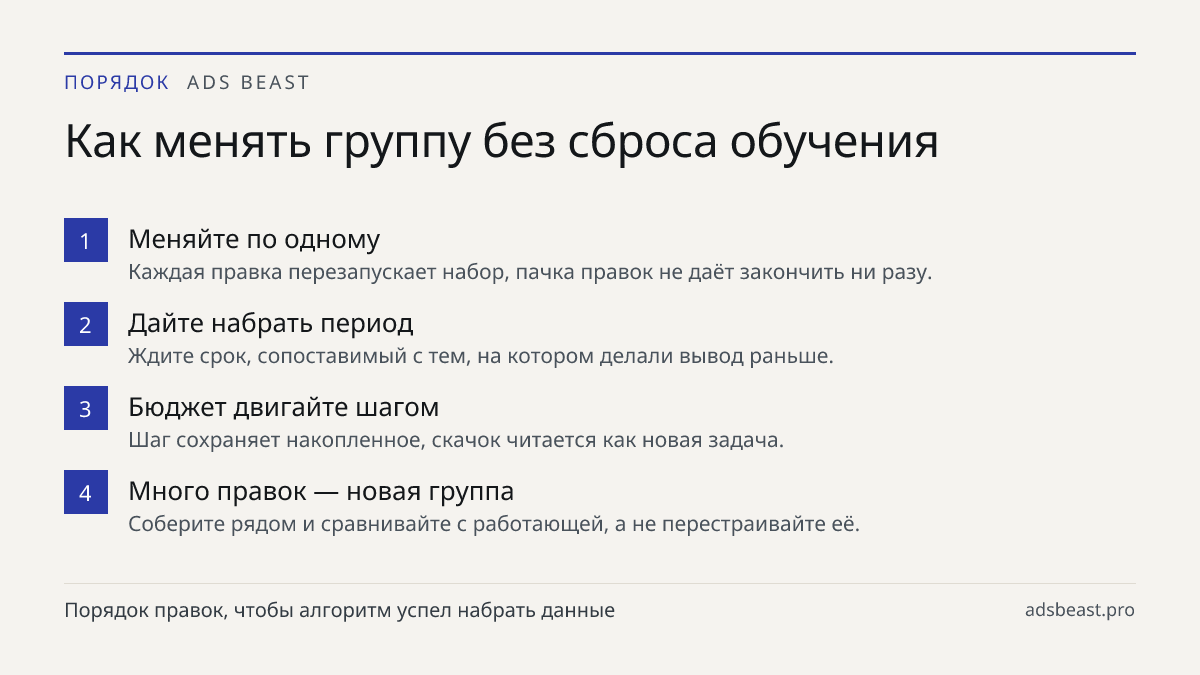This screenshot has width=1200, height=675.
Task: Click the blue number 4 square
Action: (x=86, y=492)
